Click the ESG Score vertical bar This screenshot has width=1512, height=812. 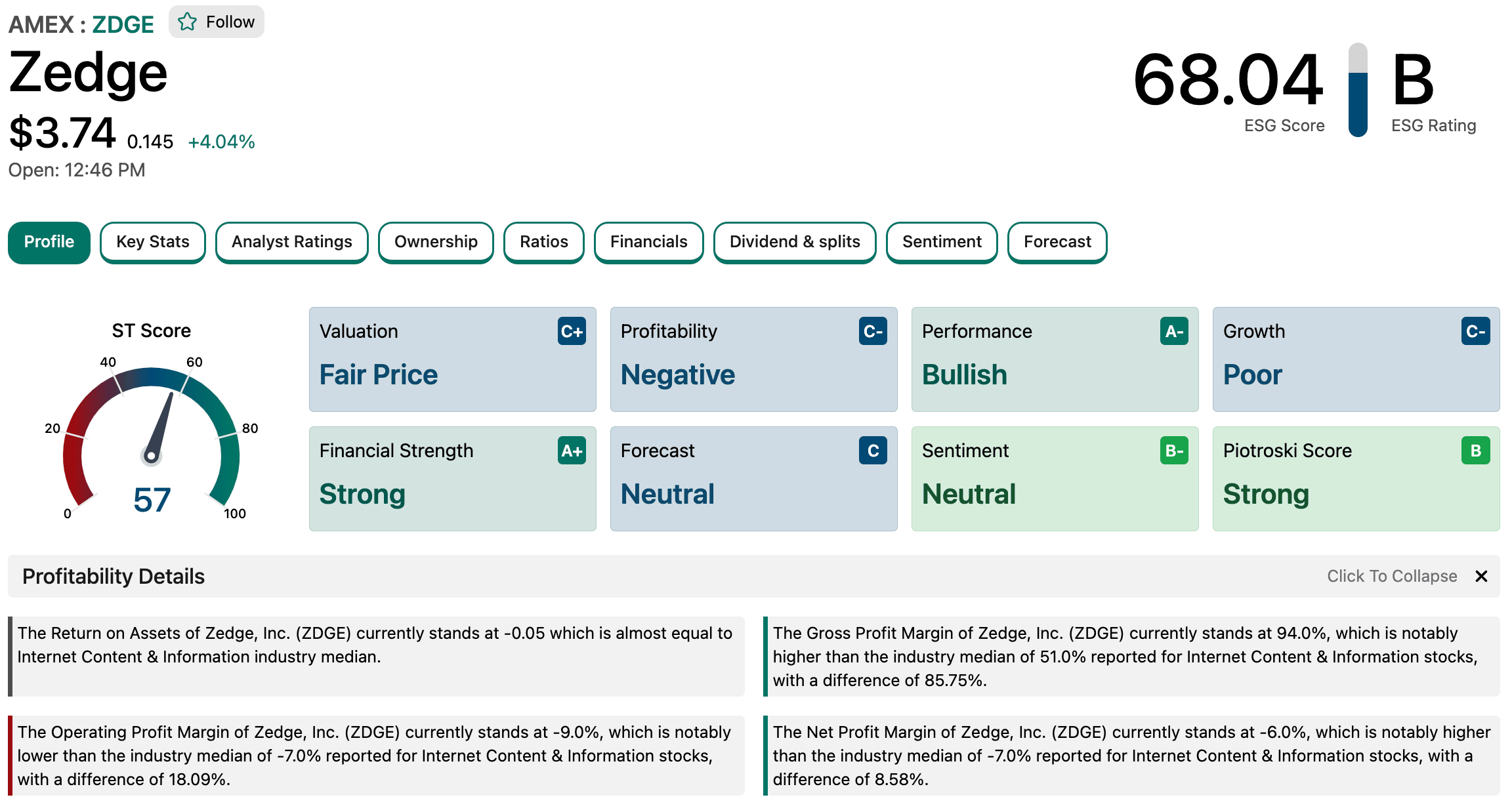click(x=1358, y=91)
